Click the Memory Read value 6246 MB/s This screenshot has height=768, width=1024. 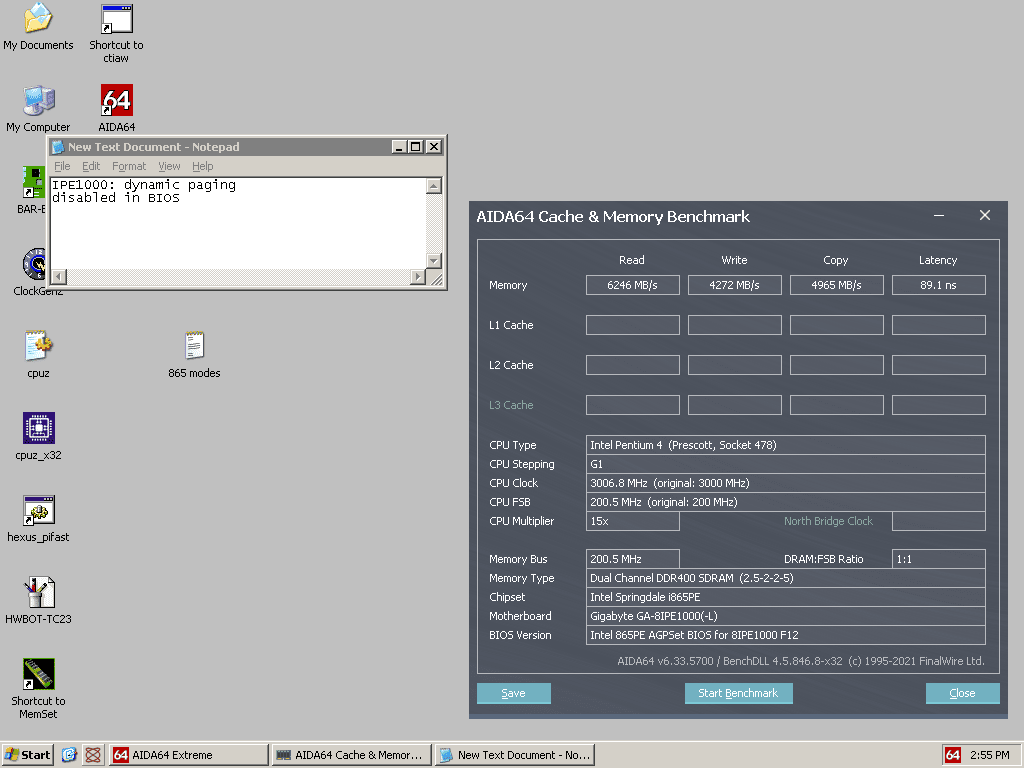pyautogui.click(x=633, y=285)
